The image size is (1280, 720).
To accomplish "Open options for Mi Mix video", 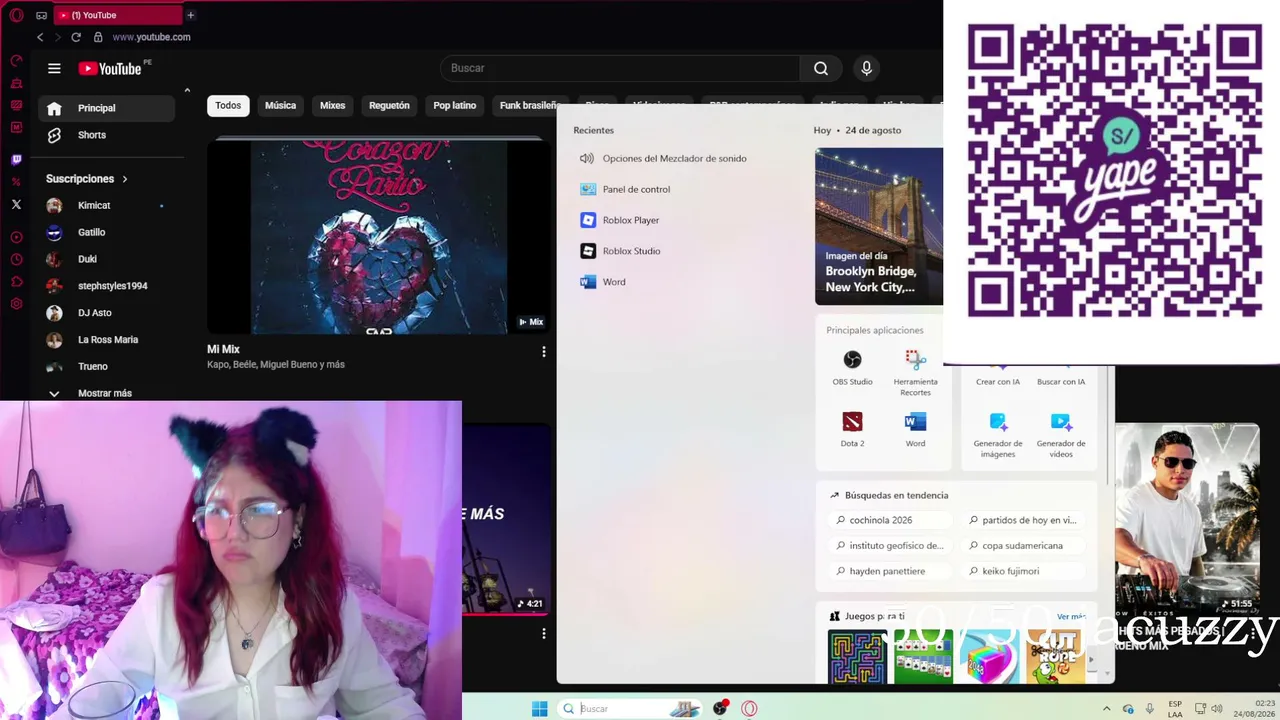I will (x=544, y=352).
